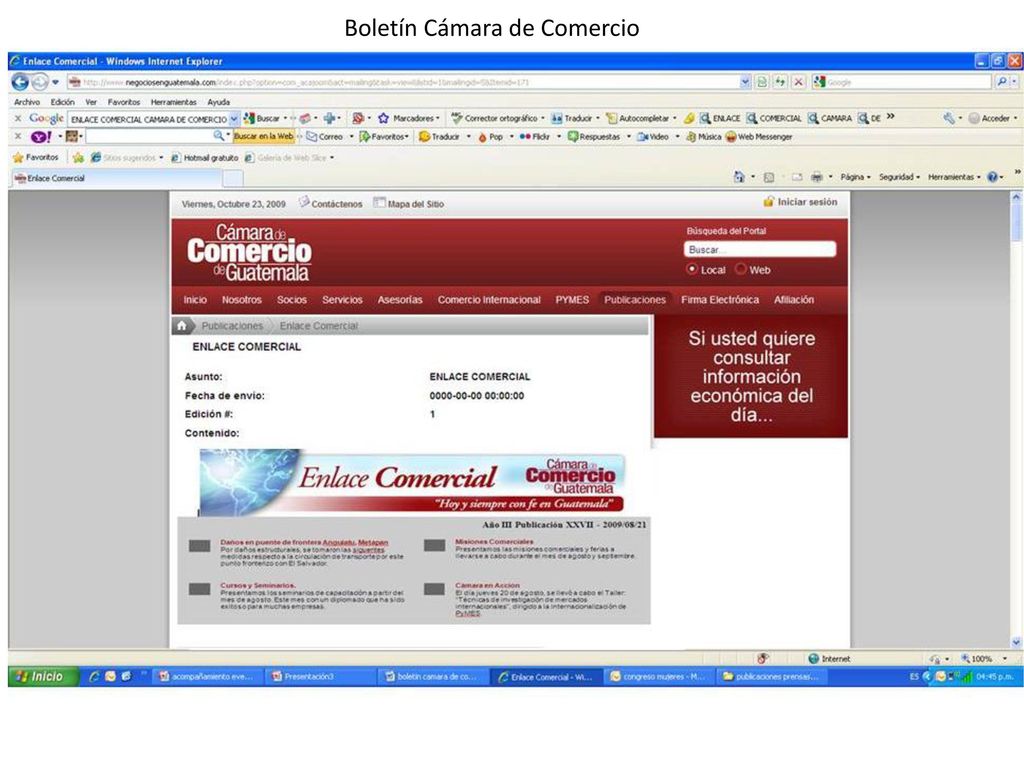Screen dimensions: 1024x768
Task: Click Flickr button on Yahoo toolbar
Action: (x=535, y=136)
